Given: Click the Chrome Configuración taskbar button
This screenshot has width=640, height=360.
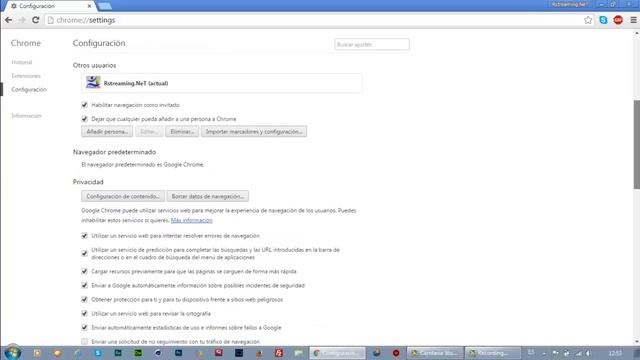Looking at the screenshot, I should pos(337,353).
